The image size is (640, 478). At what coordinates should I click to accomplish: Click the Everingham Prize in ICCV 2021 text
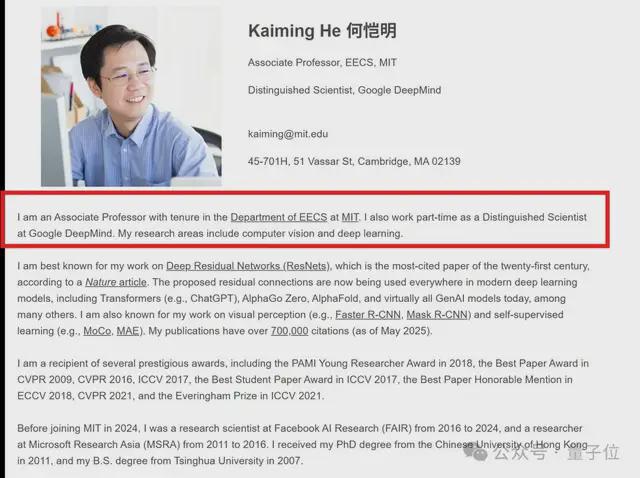(249, 396)
